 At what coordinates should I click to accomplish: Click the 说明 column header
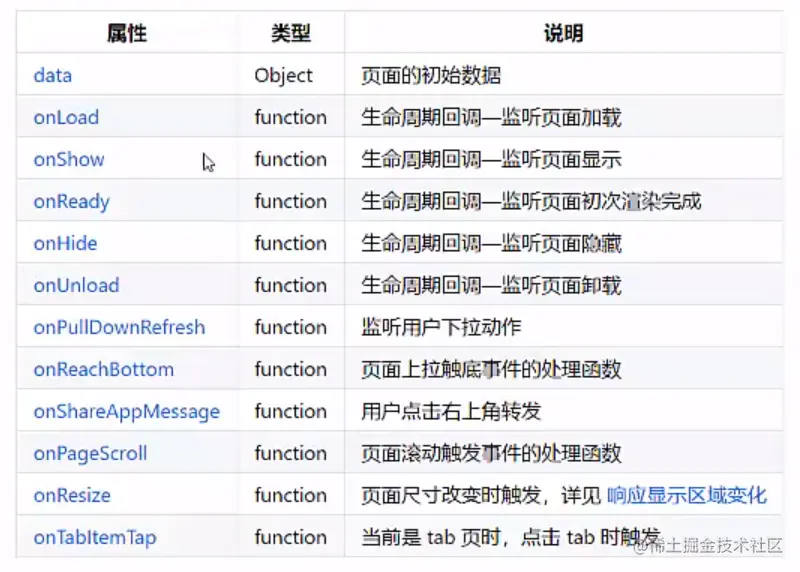564,34
